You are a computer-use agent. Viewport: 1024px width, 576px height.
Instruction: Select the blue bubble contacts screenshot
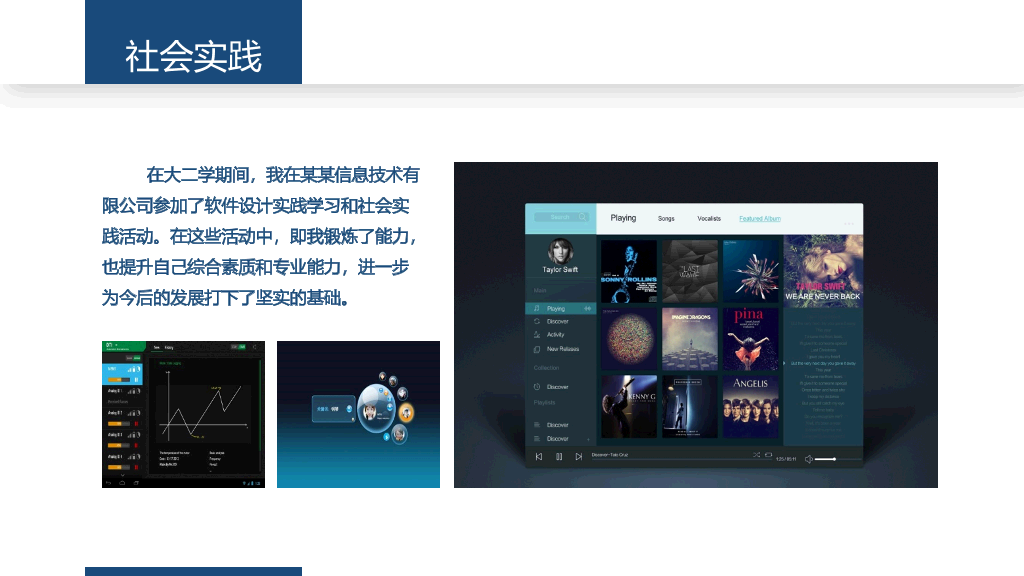tap(359, 414)
